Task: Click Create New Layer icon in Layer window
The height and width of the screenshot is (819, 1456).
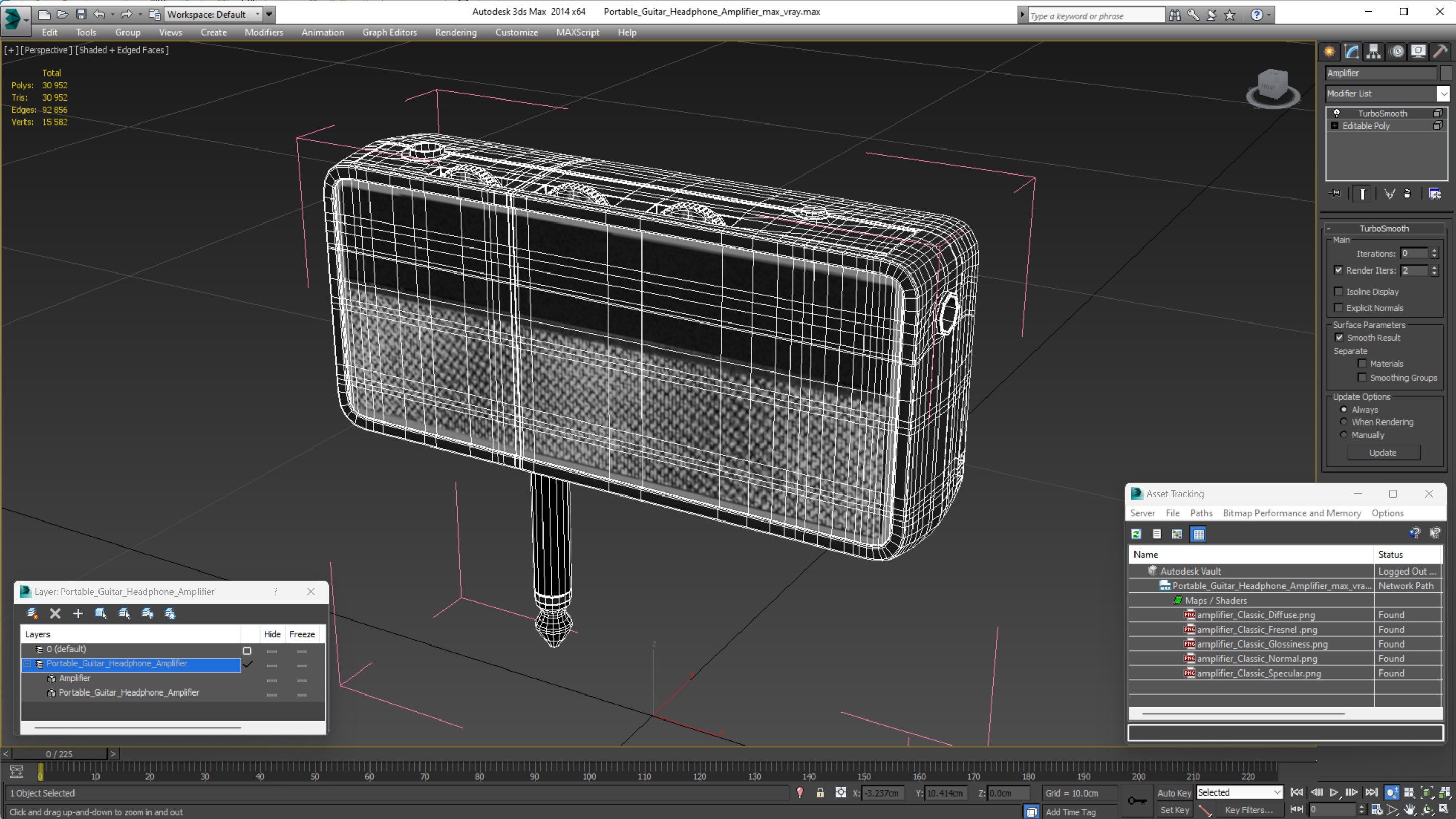Action: pos(32,613)
